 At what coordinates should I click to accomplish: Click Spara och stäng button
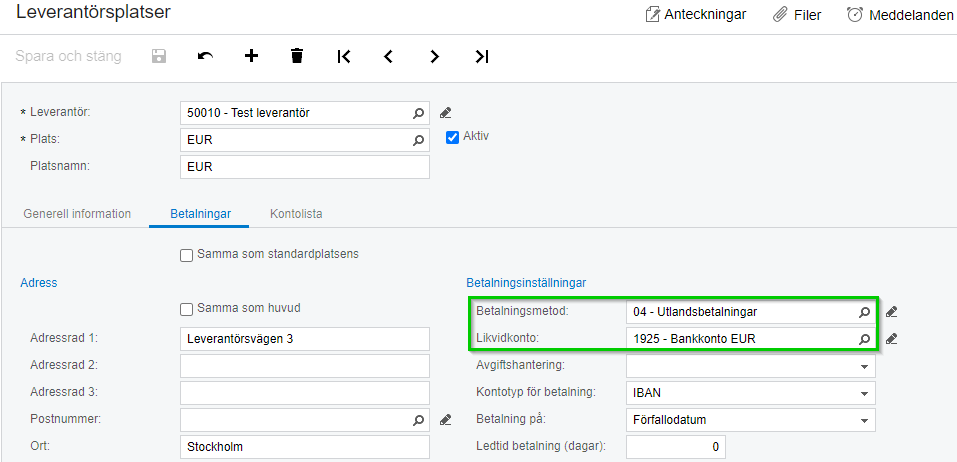click(x=68, y=56)
